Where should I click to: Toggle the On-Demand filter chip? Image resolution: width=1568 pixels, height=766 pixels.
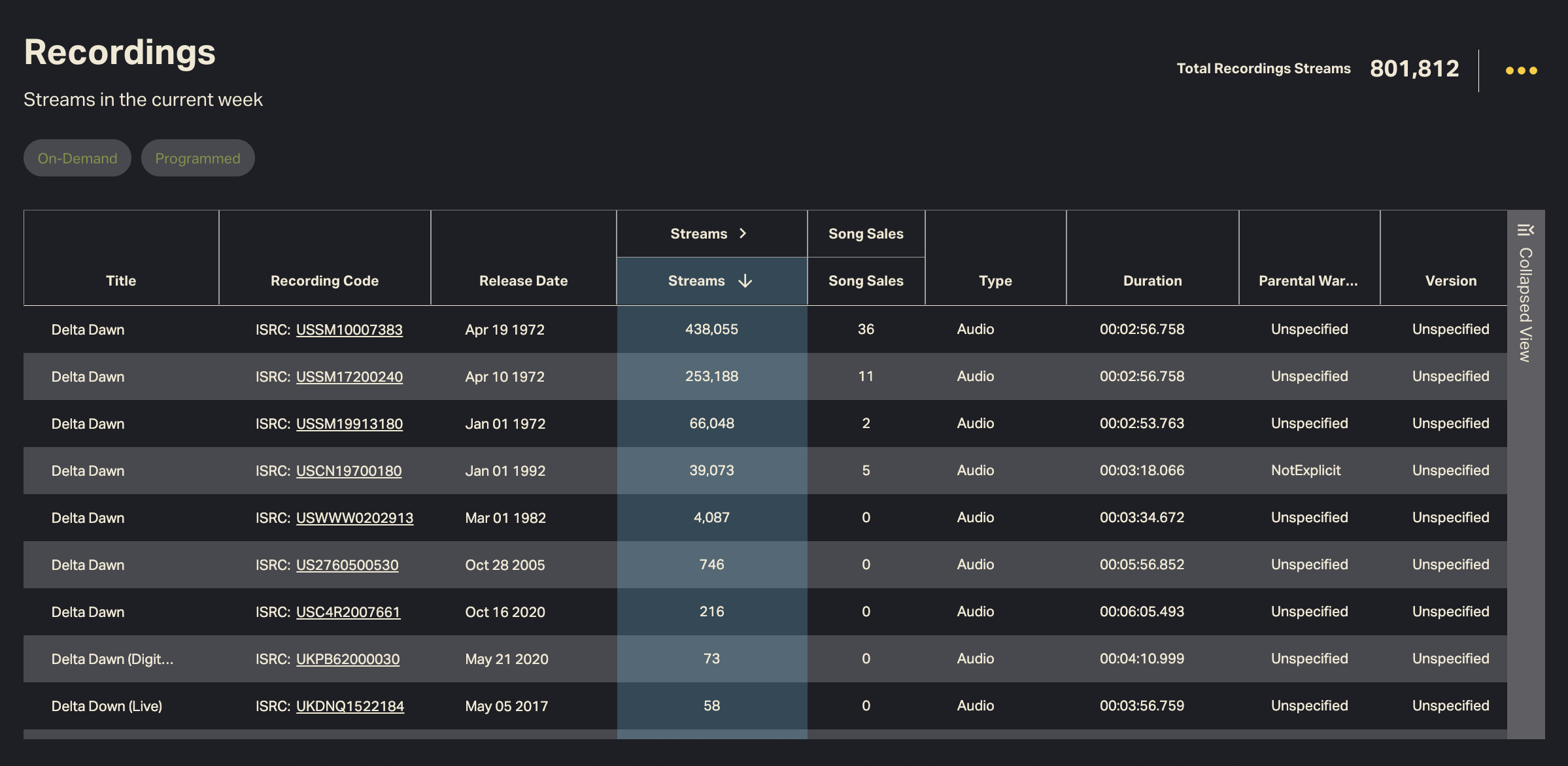pos(77,158)
